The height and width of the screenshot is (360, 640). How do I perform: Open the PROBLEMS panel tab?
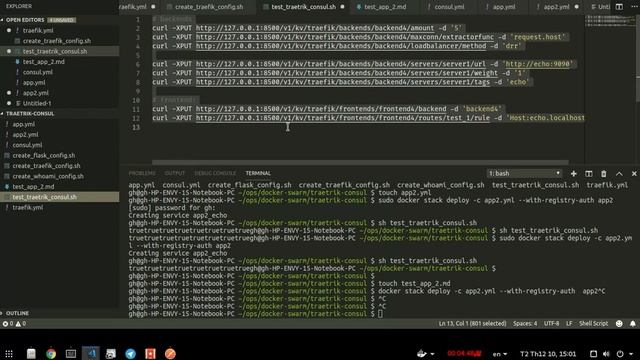[x=142, y=173]
